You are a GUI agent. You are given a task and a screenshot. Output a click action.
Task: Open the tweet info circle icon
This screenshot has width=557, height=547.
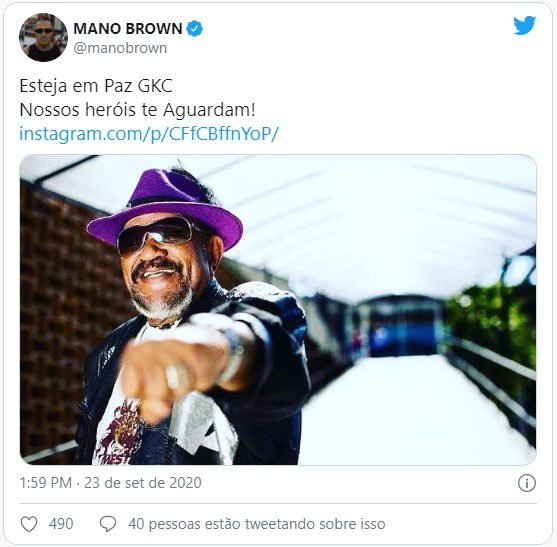pos(526,483)
